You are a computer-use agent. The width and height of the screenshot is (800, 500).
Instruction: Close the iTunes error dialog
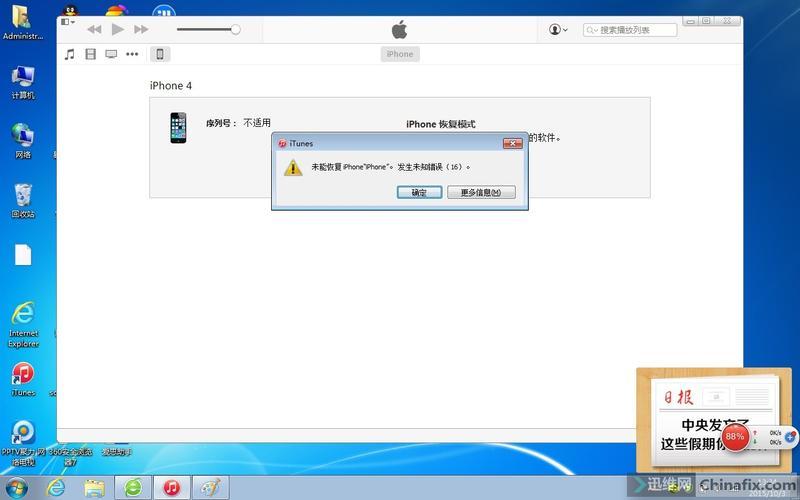click(x=513, y=143)
